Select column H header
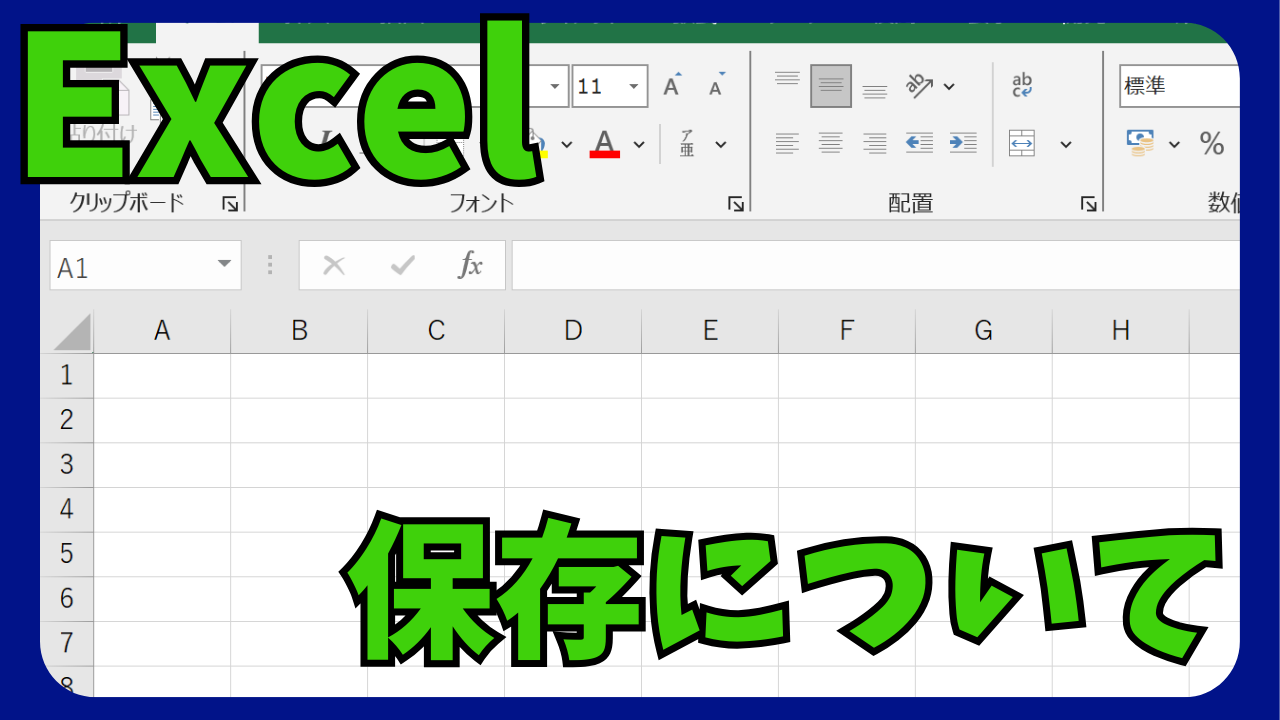The image size is (1280, 720). point(1121,331)
